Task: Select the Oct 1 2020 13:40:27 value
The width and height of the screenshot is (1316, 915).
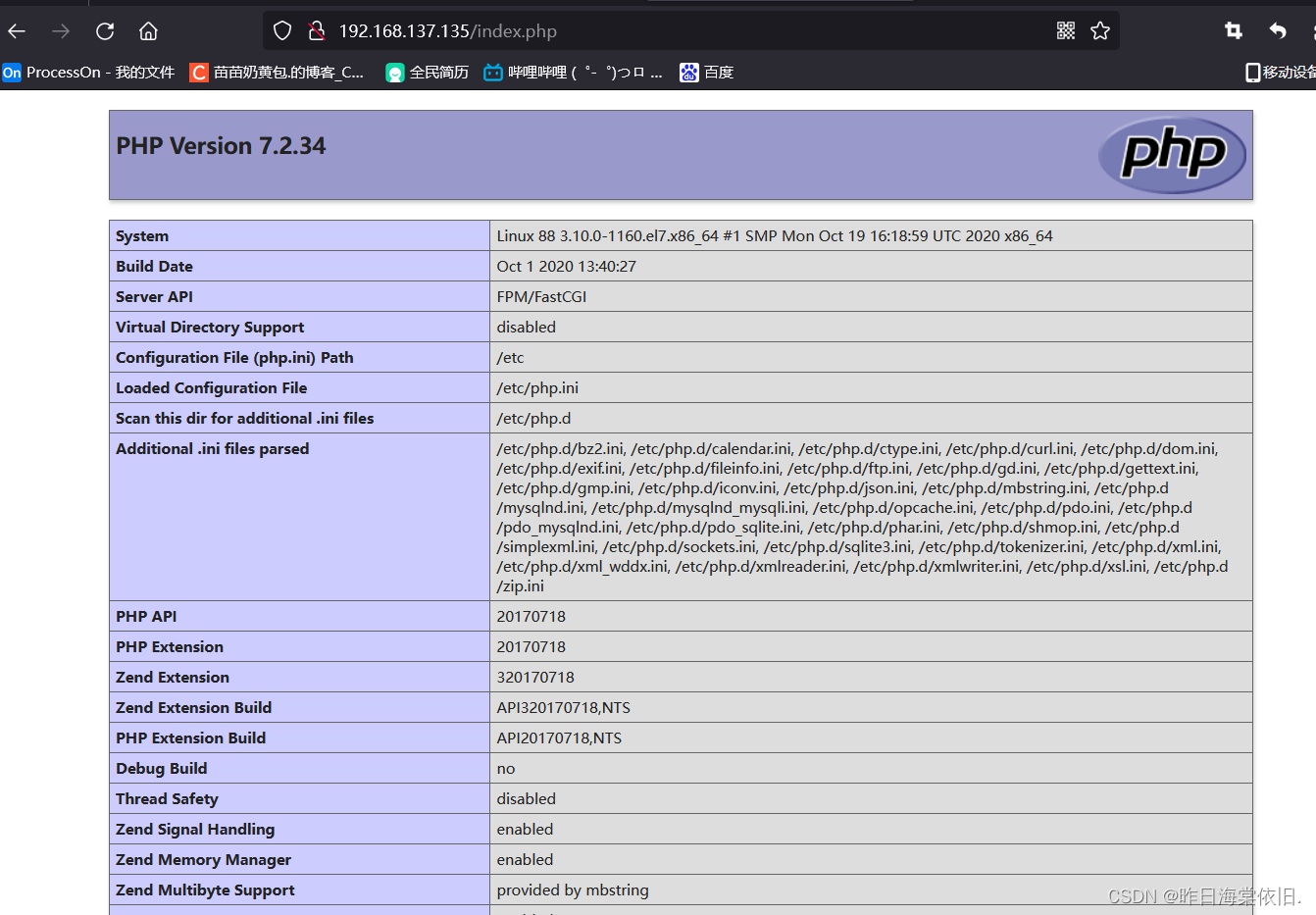Action: tap(567, 267)
